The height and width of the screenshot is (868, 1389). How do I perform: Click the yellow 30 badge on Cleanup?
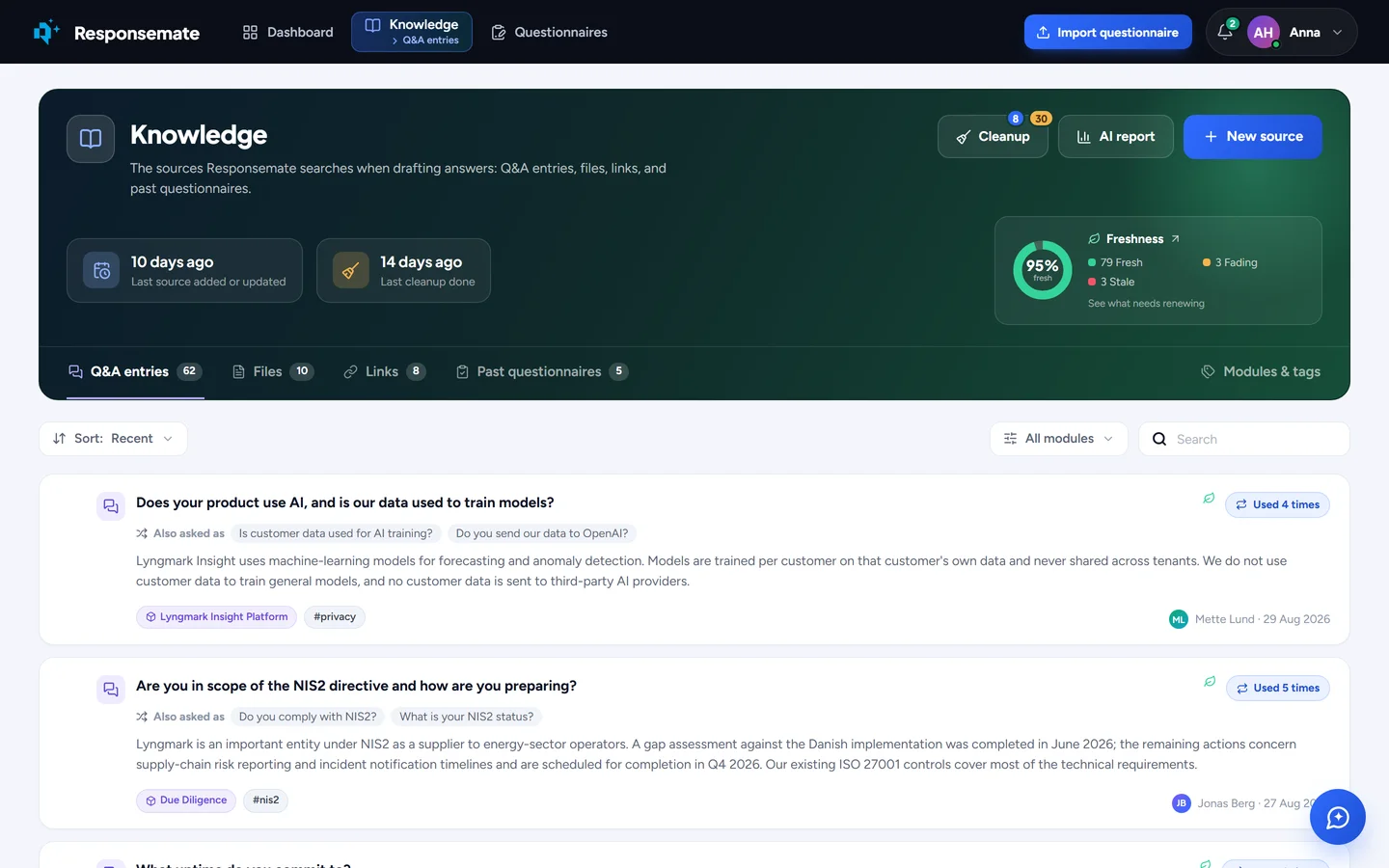(1041, 119)
